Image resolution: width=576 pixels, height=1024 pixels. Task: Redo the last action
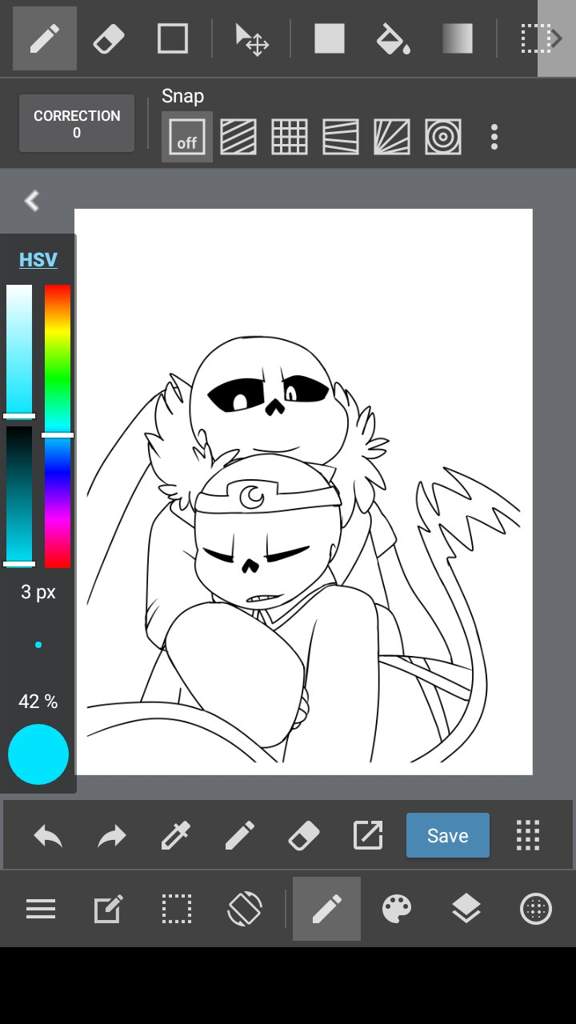tap(112, 835)
